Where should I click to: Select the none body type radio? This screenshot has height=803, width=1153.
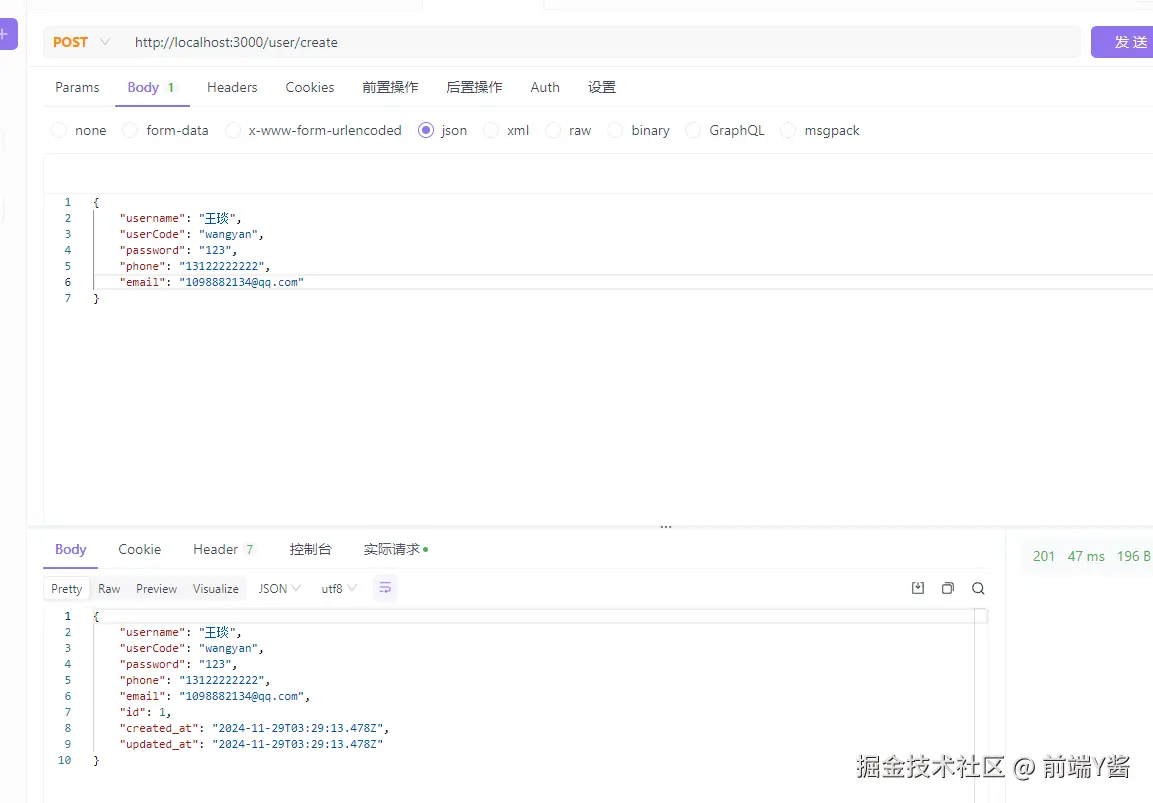[x=60, y=130]
